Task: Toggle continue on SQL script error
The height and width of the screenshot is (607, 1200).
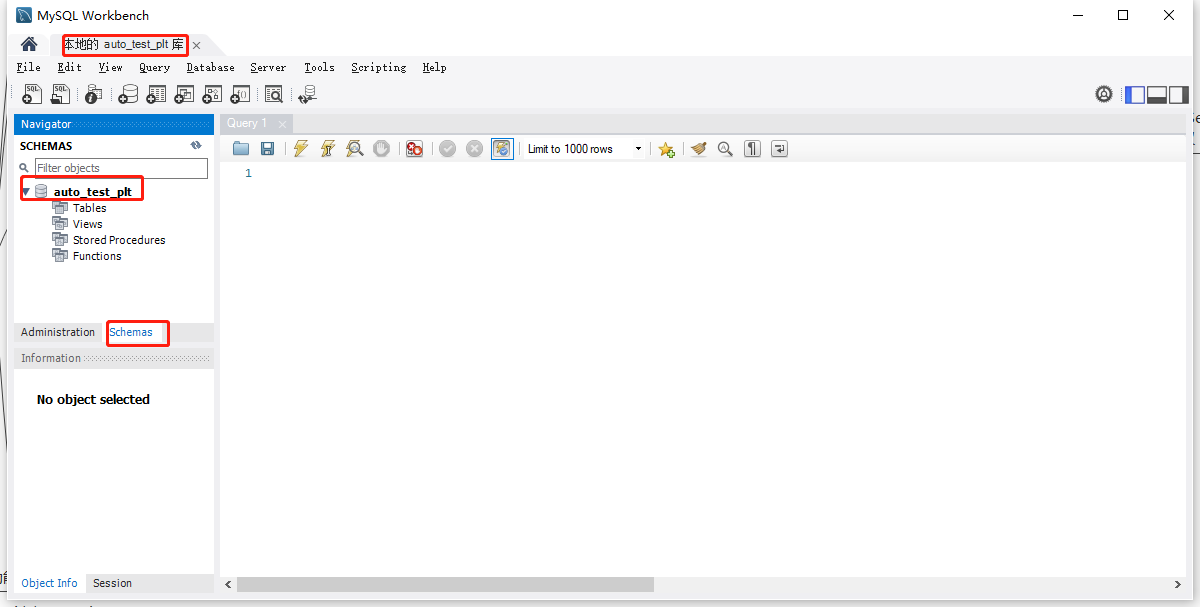Action: coord(414,149)
